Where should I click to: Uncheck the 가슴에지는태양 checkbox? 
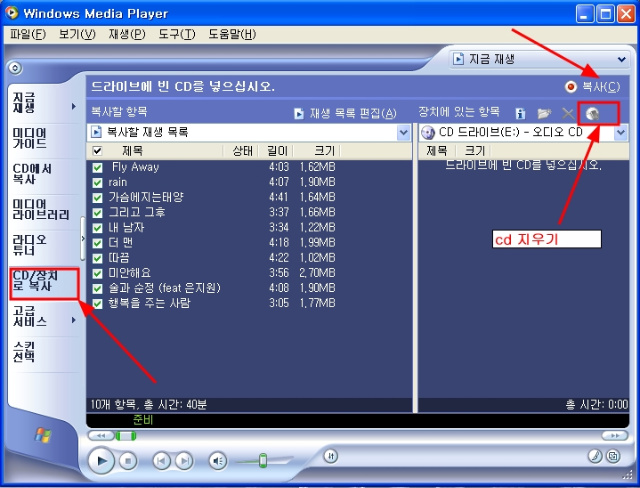pos(97,198)
